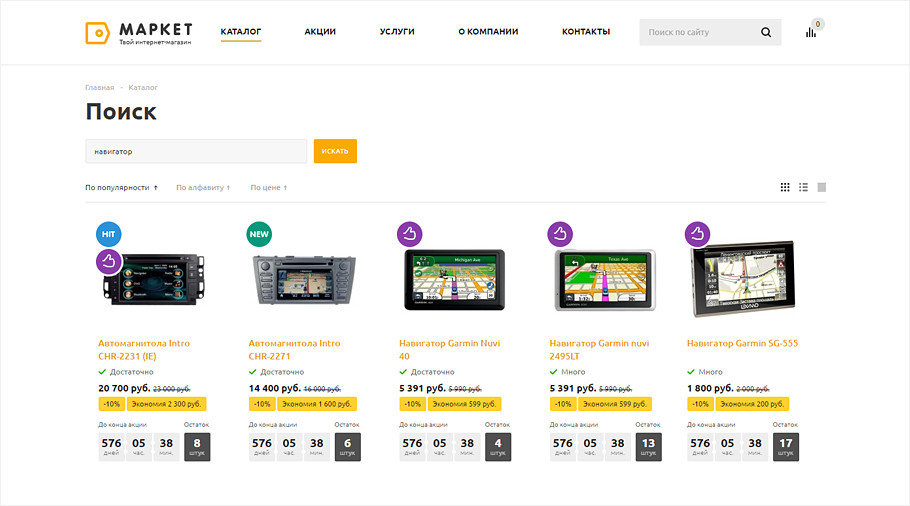The image size is (910, 506).
Task: Click the Market logo icon
Action: pyautogui.click(x=97, y=32)
